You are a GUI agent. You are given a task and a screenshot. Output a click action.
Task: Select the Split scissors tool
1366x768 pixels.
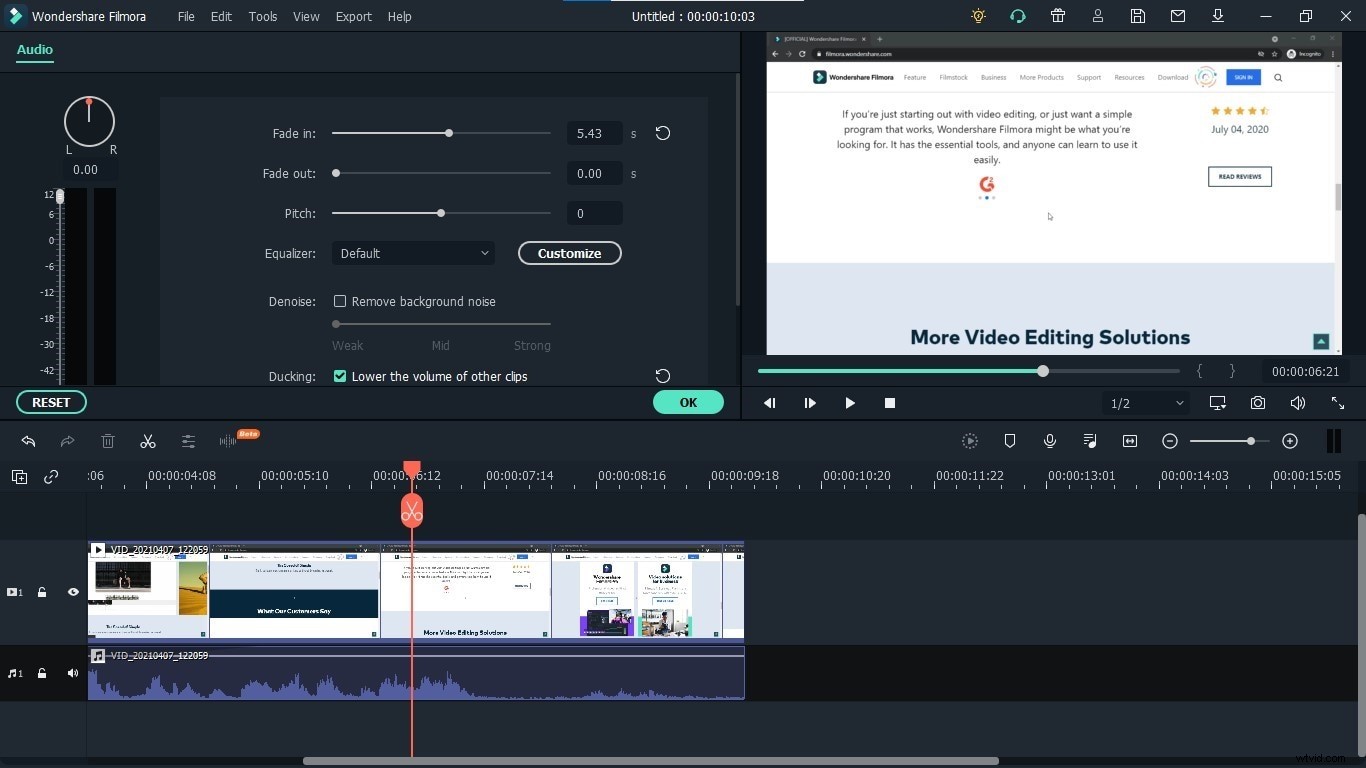148,441
